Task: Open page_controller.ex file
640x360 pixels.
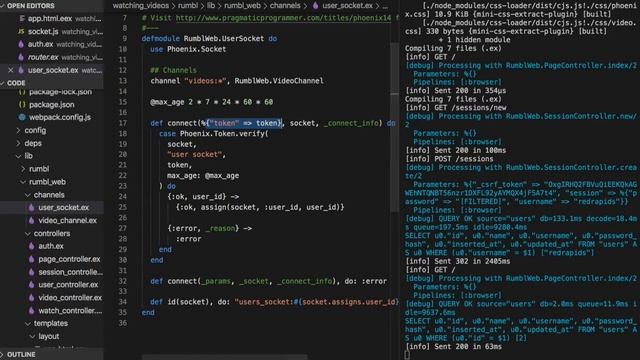Action: [69, 259]
